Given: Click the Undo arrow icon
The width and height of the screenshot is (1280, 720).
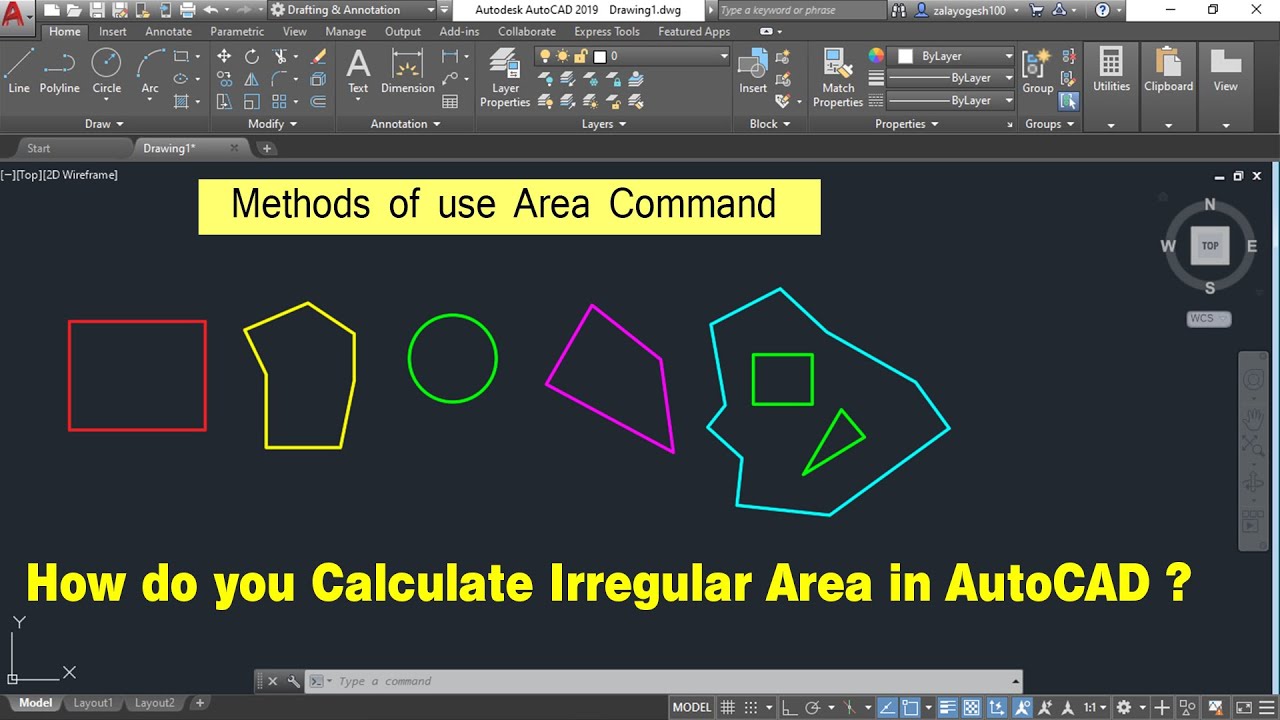Looking at the screenshot, I should click(x=210, y=10).
